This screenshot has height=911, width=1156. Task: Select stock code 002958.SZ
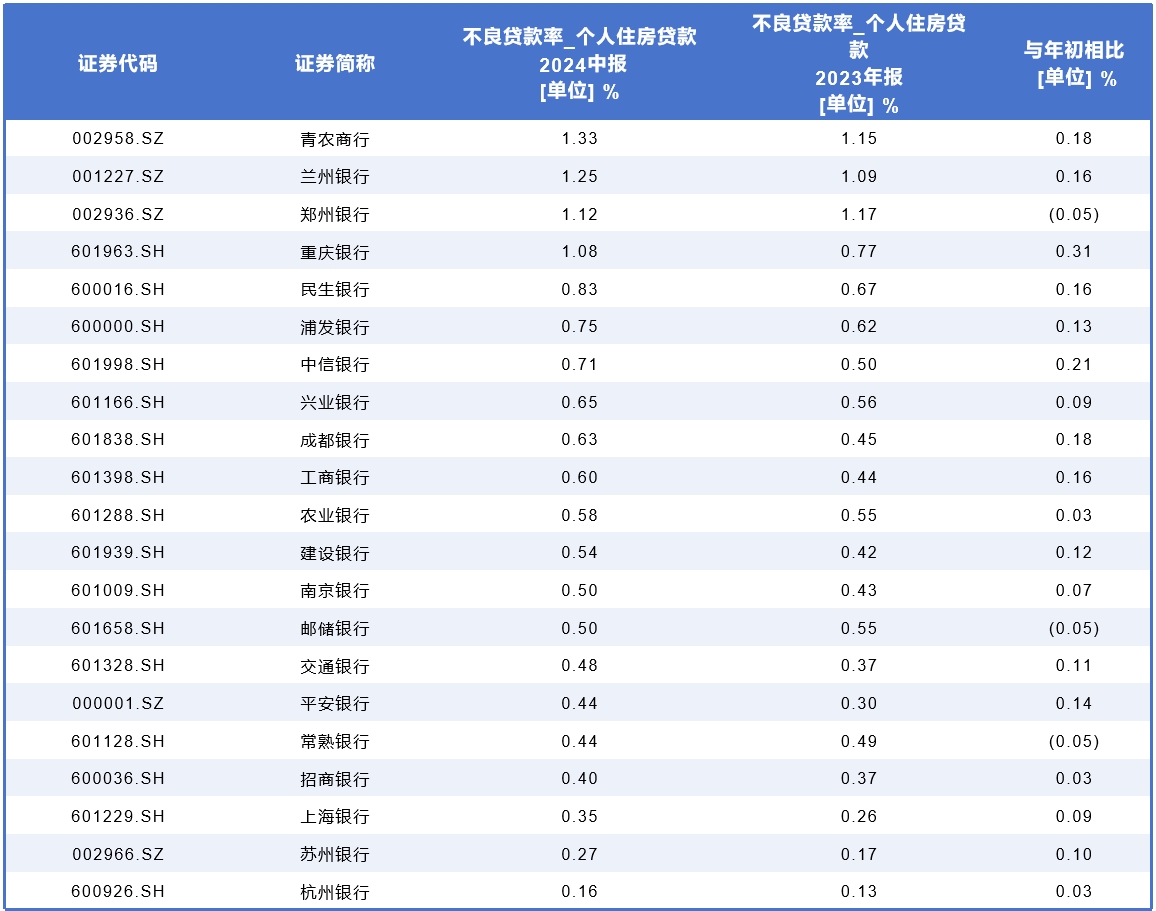pos(118,139)
